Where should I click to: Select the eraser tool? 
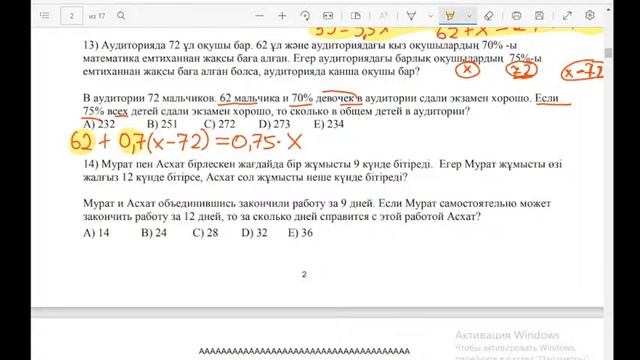tap(489, 16)
